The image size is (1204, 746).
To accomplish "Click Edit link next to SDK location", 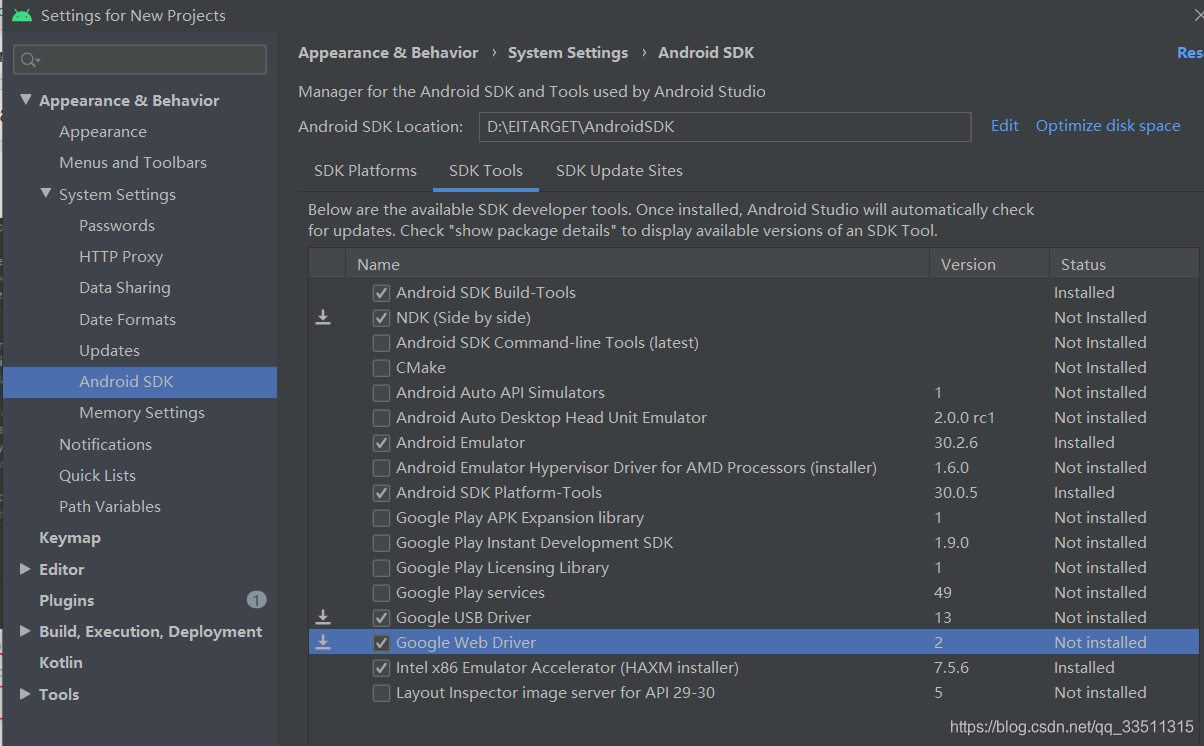I will coord(1005,126).
